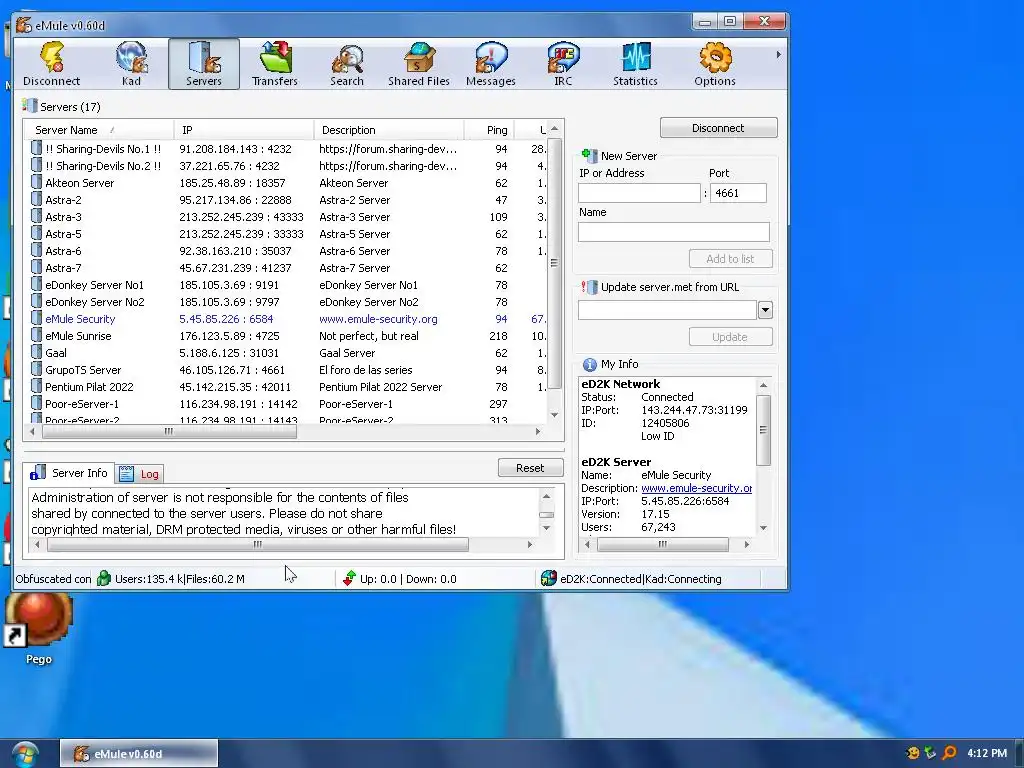This screenshot has height=768, width=1024.
Task: Click the Add to list button
Action: point(730,259)
